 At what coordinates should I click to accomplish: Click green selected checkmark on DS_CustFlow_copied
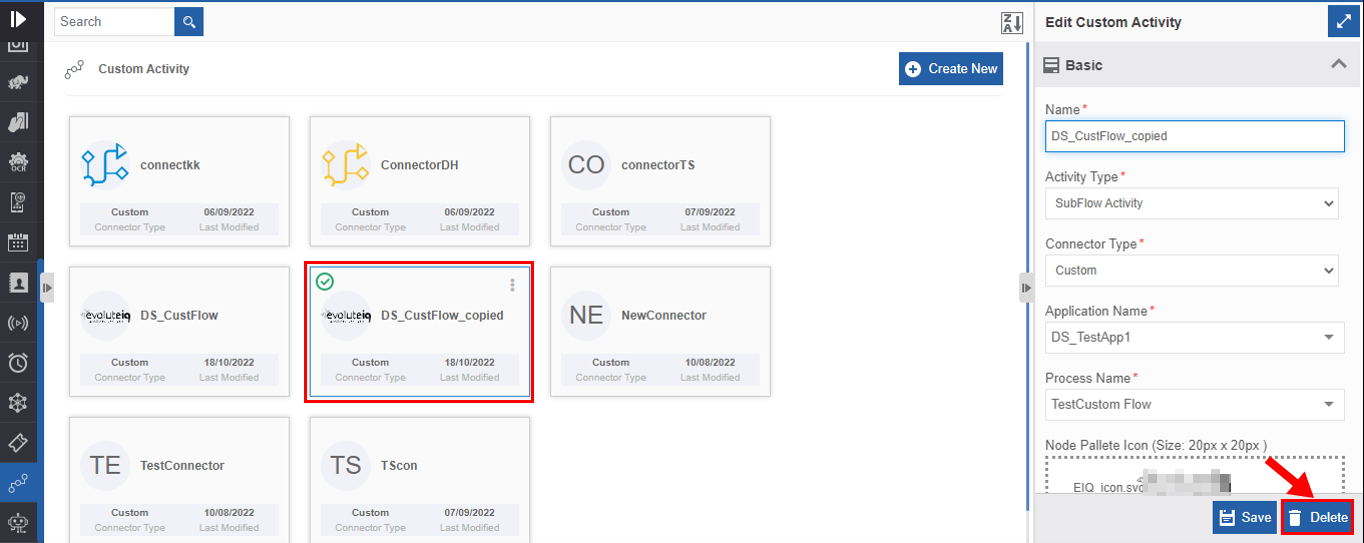pos(324,281)
